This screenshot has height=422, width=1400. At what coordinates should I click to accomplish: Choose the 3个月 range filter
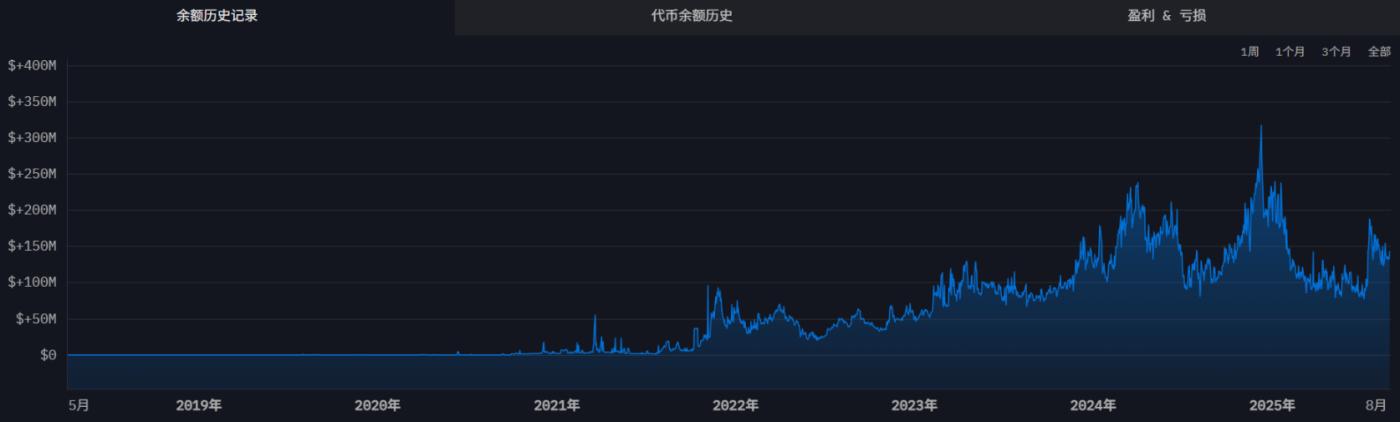point(1336,51)
